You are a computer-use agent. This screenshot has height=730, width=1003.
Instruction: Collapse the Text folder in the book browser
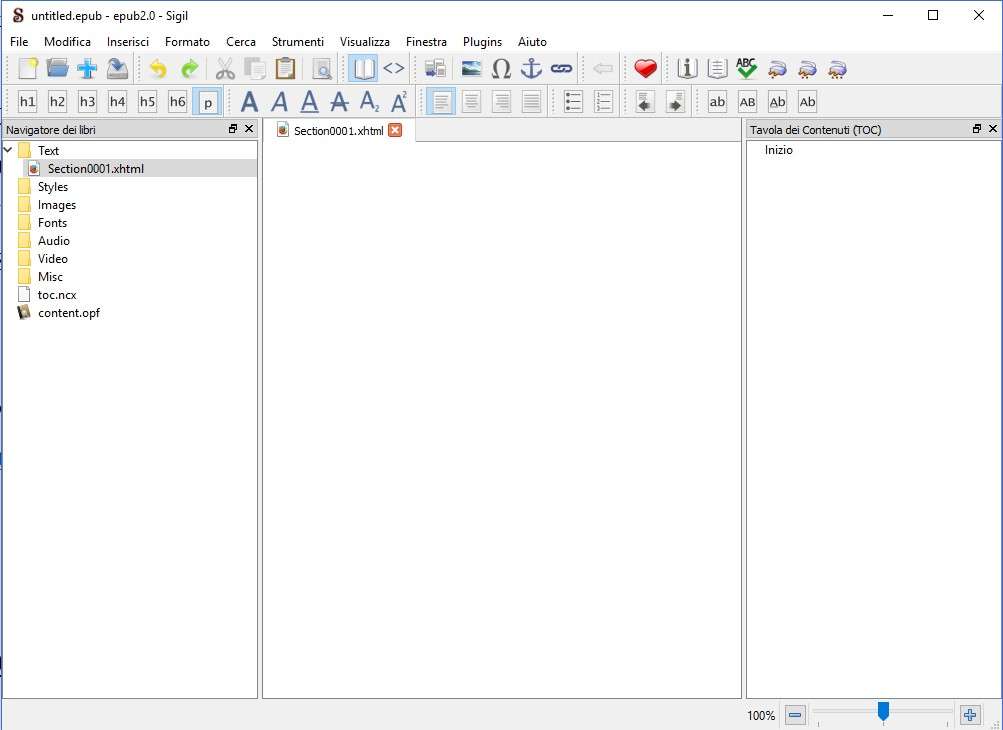point(9,151)
